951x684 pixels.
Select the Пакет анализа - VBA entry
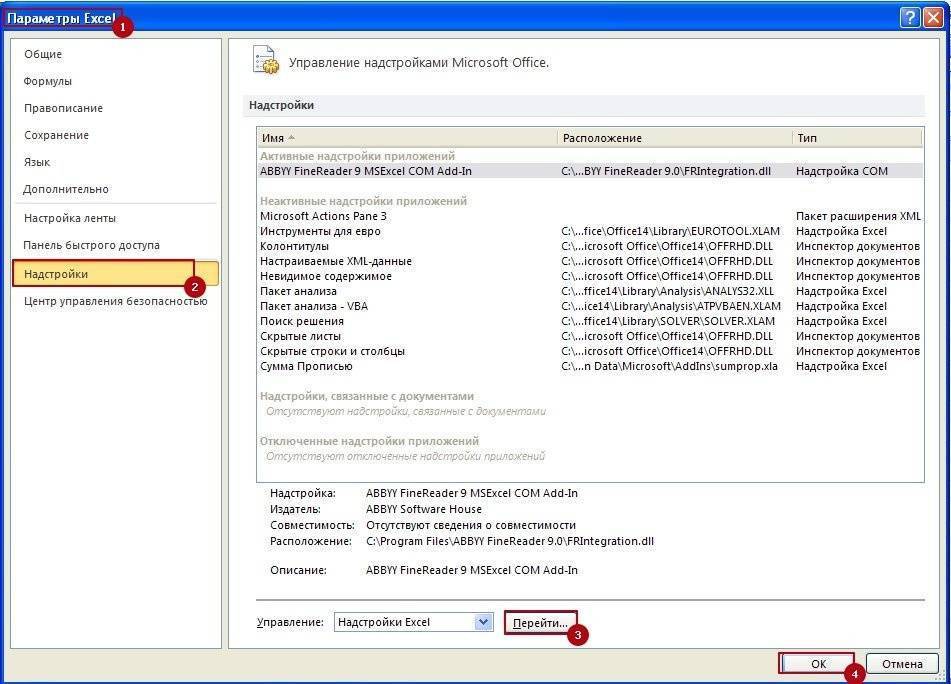coord(314,306)
